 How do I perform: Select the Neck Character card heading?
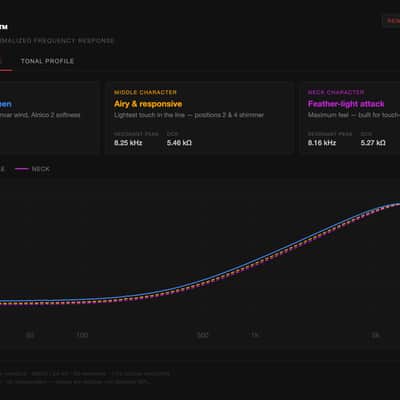click(336, 92)
